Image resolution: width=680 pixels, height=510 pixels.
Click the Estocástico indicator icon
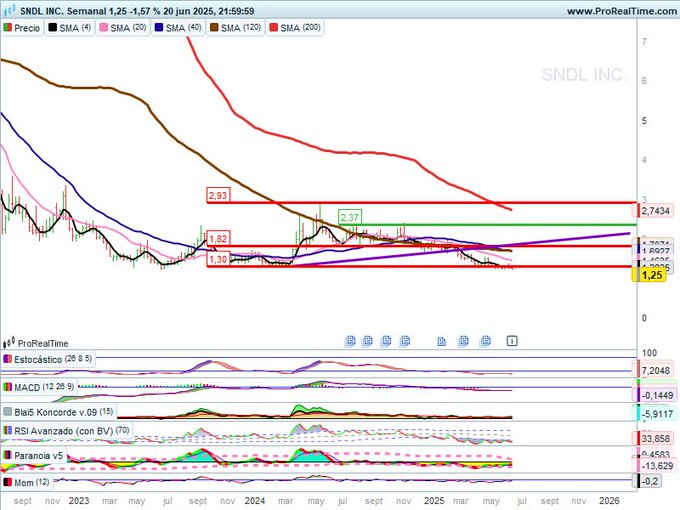pos(7,360)
